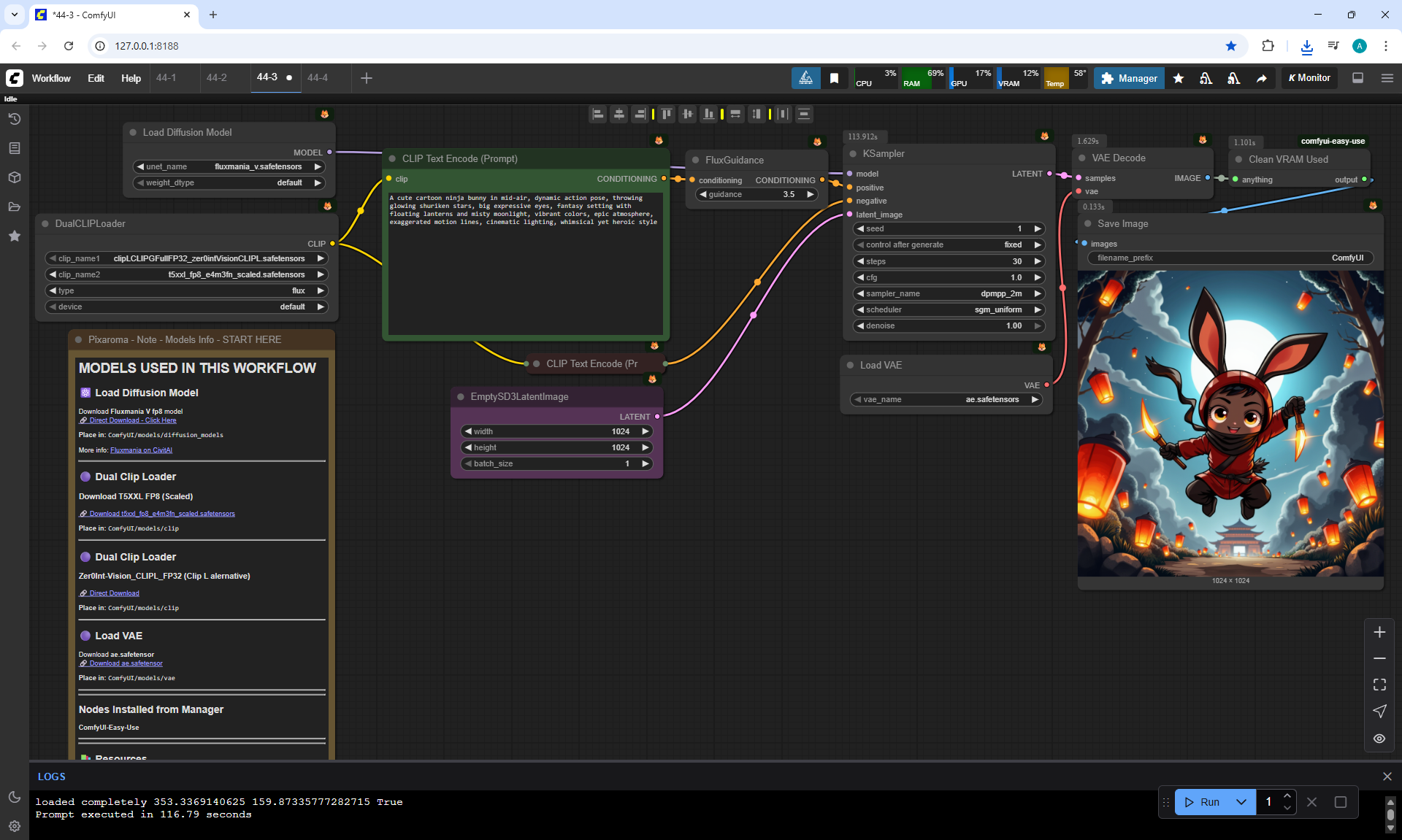Image resolution: width=1402 pixels, height=840 pixels.
Task: Click the guidance value slider in FluxGuidance
Action: pyautogui.click(x=756, y=194)
